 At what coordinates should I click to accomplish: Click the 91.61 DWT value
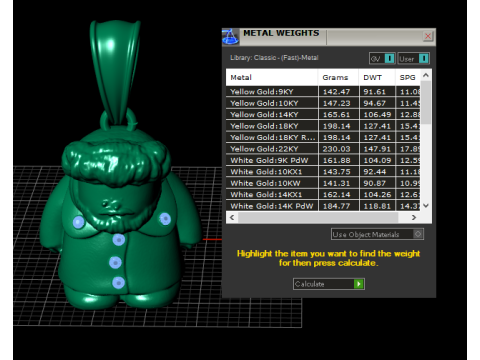(x=375, y=92)
